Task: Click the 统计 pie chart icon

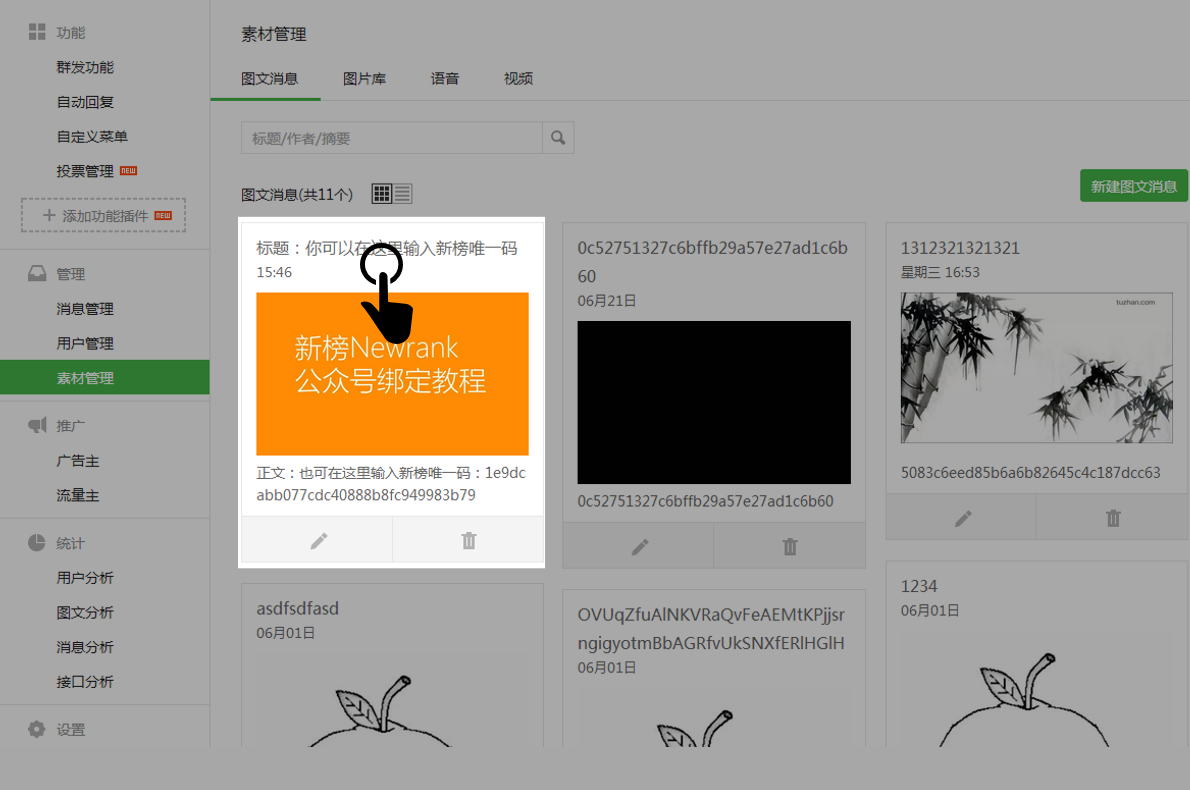Action: (x=37, y=543)
